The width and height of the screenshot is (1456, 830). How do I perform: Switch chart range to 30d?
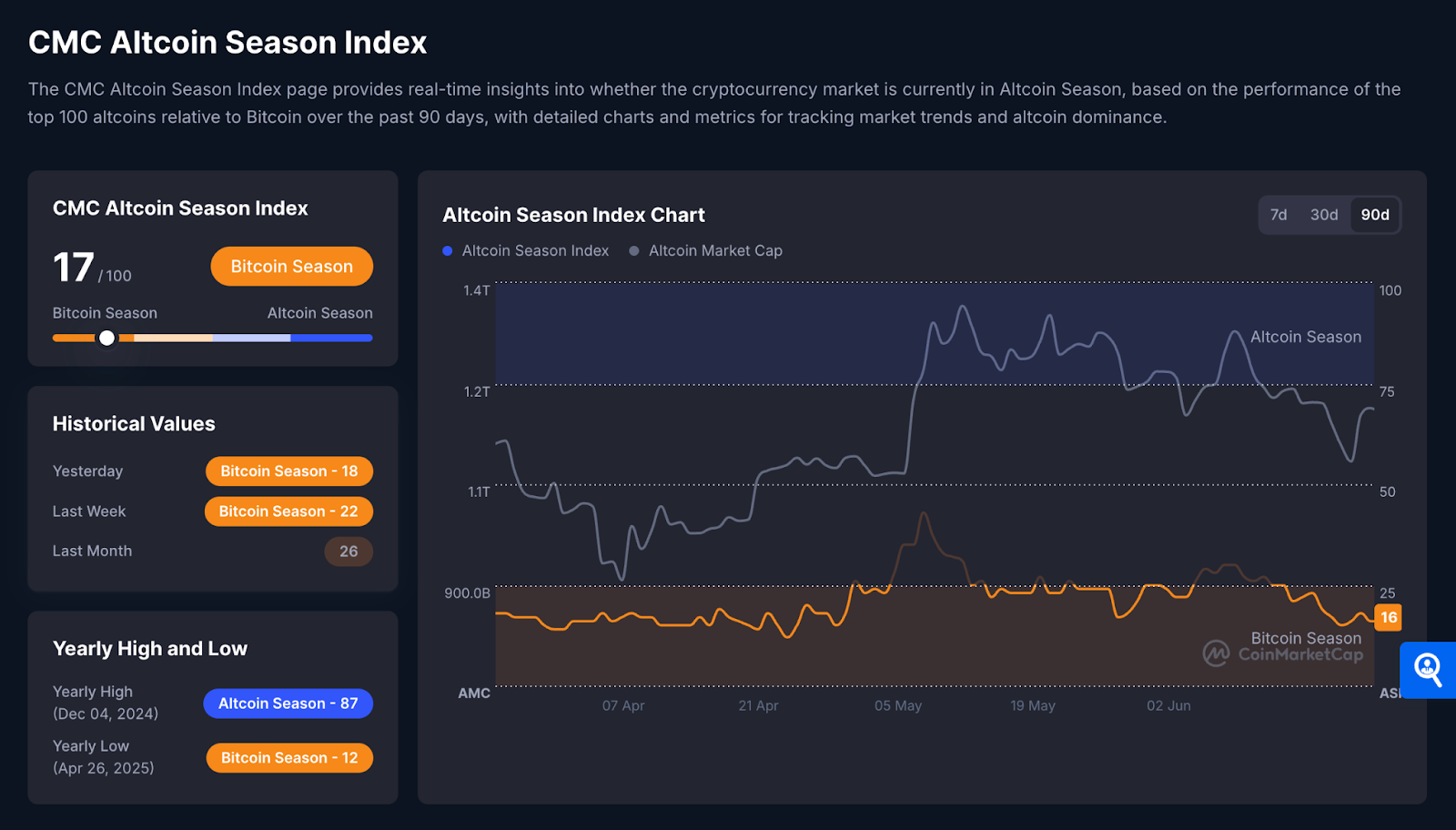click(1324, 215)
